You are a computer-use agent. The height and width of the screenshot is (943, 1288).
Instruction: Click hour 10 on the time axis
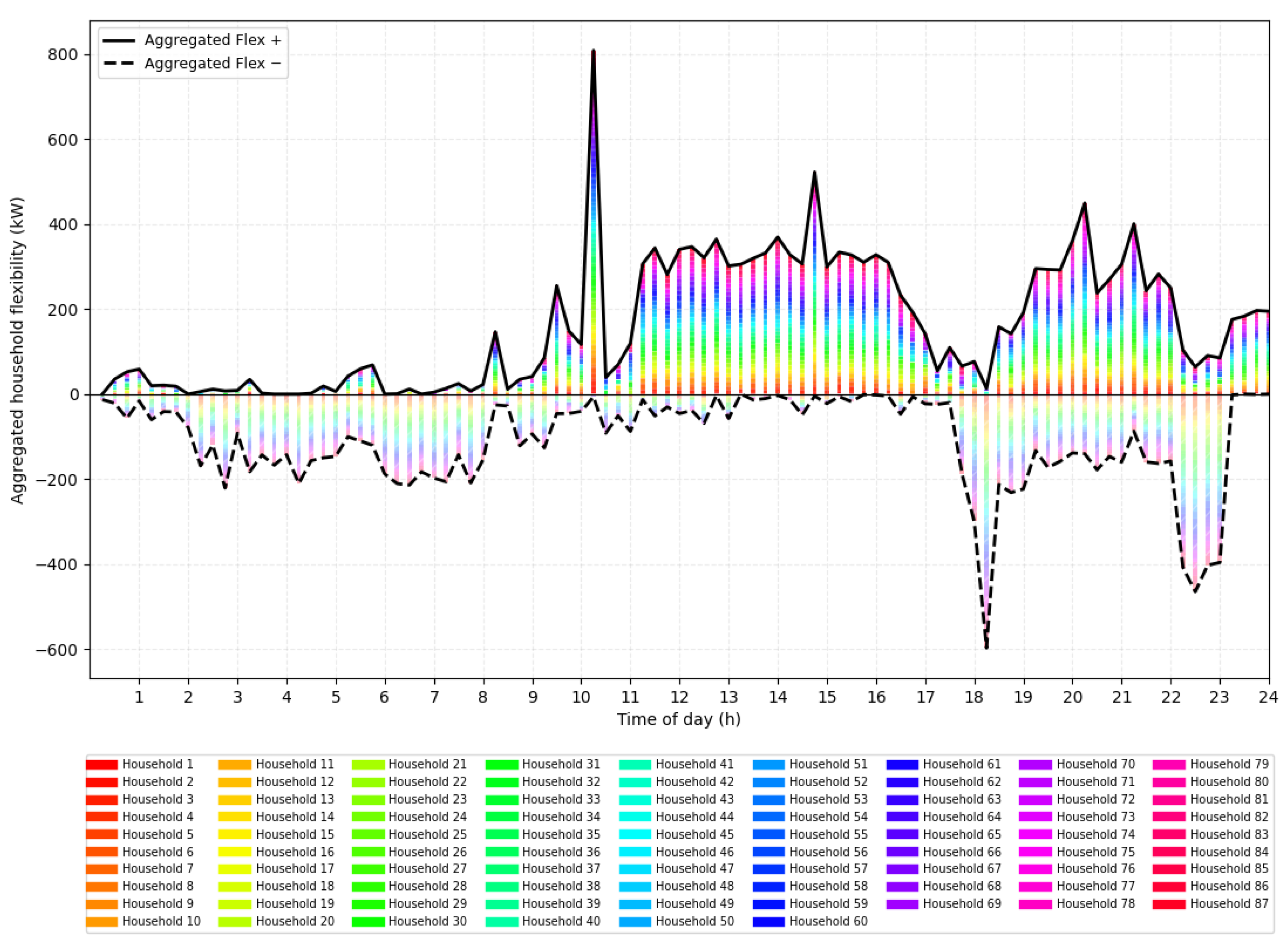click(581, 698)
